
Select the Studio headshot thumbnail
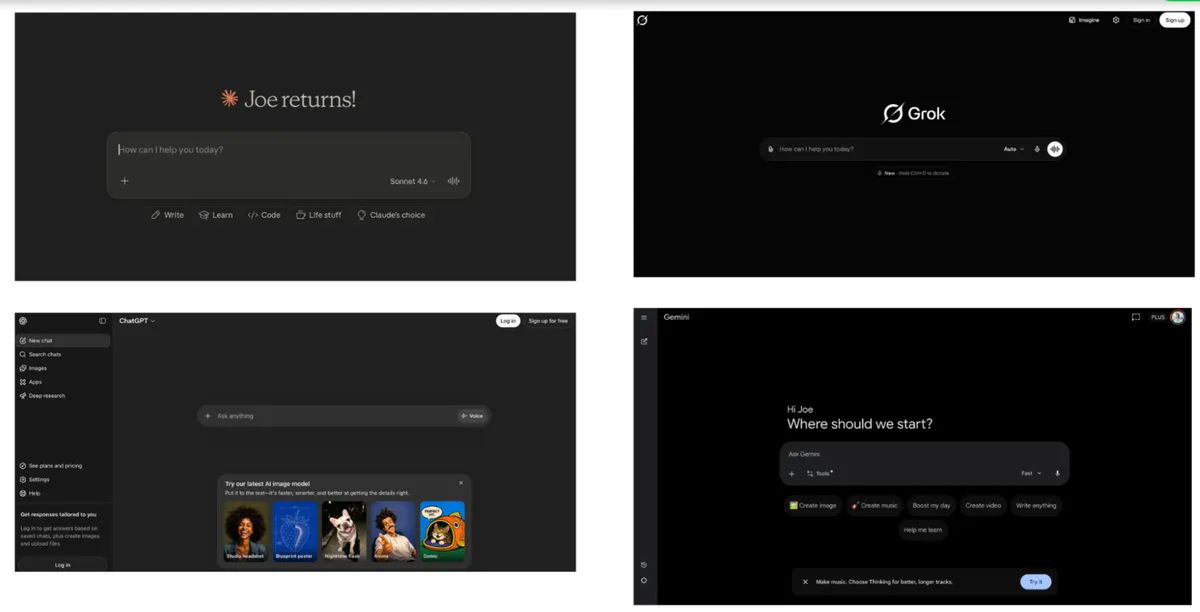pyautogui.click(x=245, y=531)
